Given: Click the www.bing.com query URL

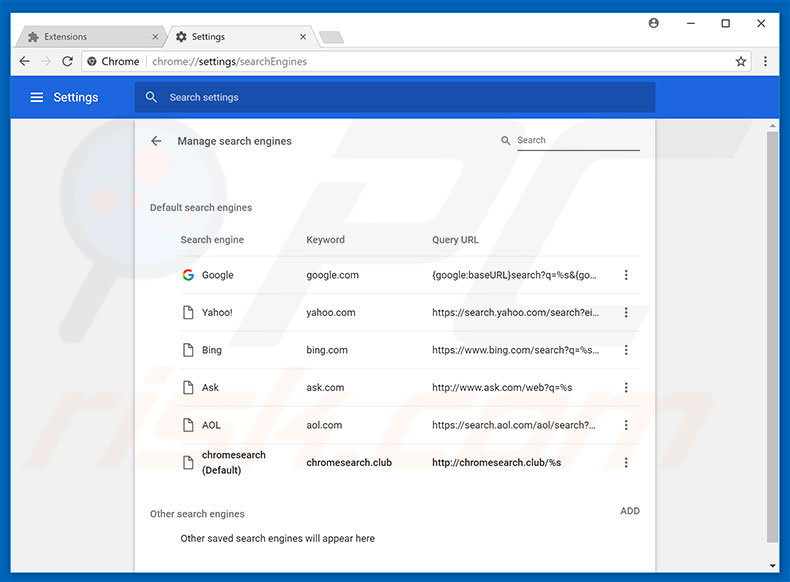Looking at the screenshot, I should [x=515, y=350].
